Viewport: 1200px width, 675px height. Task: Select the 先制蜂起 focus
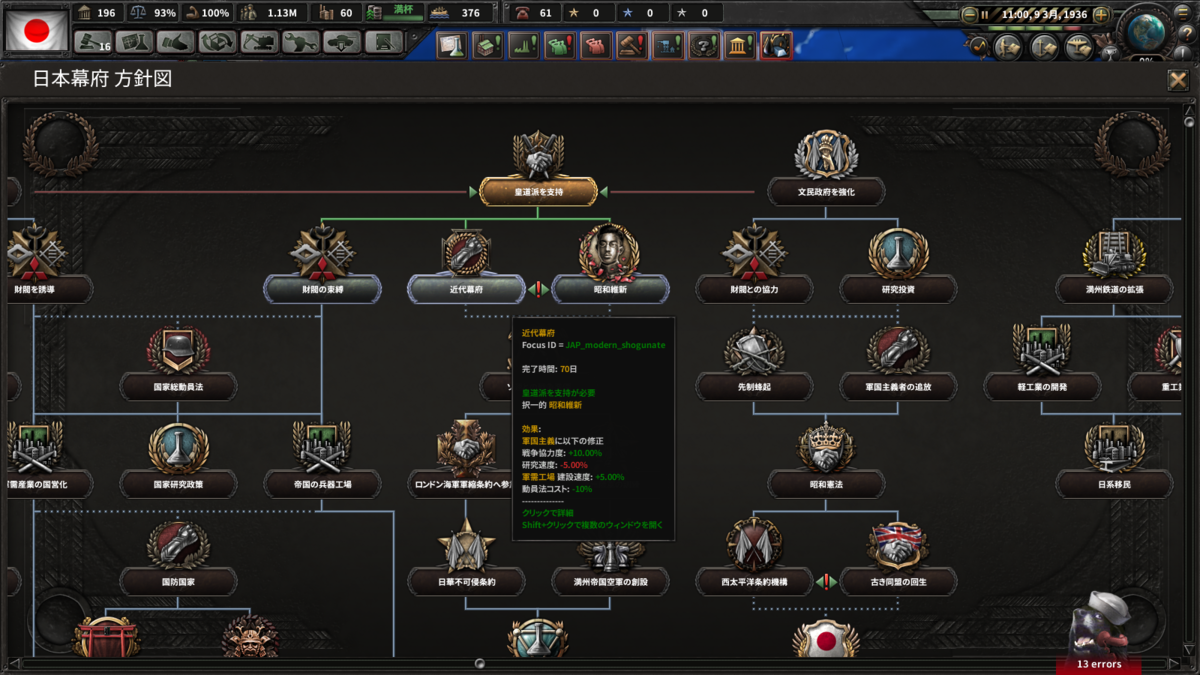[754, 386]
